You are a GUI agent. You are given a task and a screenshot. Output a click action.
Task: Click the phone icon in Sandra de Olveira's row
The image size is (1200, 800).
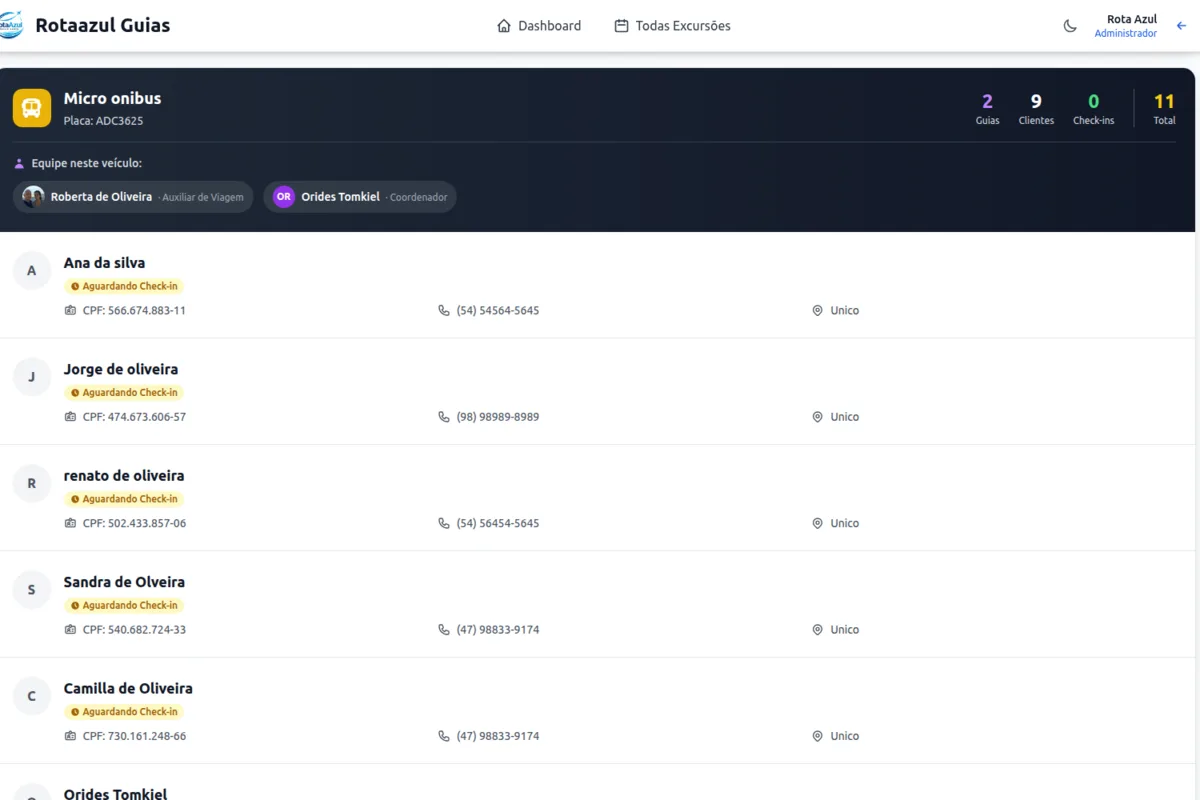pyautogui.click(x=444, y=630)
